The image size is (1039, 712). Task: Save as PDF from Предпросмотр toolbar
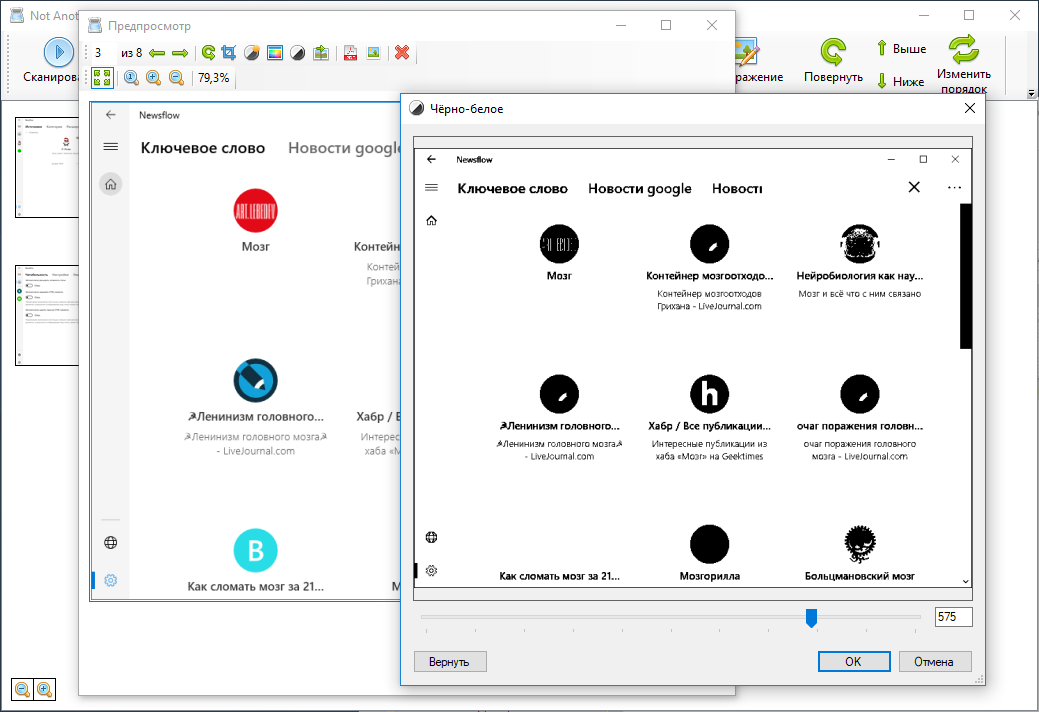[351, 53]
